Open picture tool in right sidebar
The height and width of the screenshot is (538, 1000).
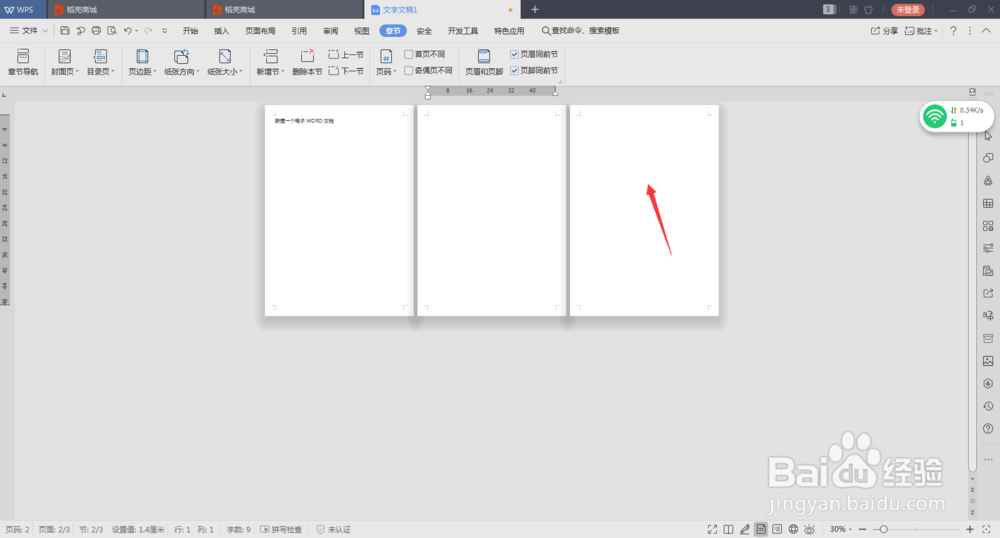988,361
